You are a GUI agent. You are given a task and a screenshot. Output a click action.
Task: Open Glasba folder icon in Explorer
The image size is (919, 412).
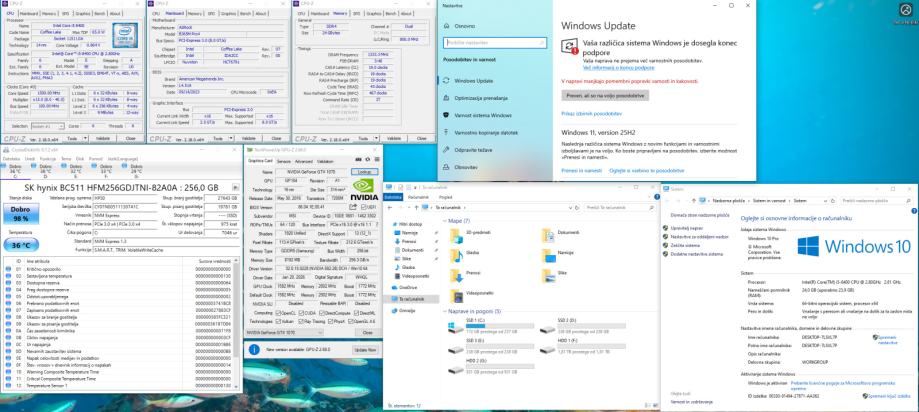[456, 256]
